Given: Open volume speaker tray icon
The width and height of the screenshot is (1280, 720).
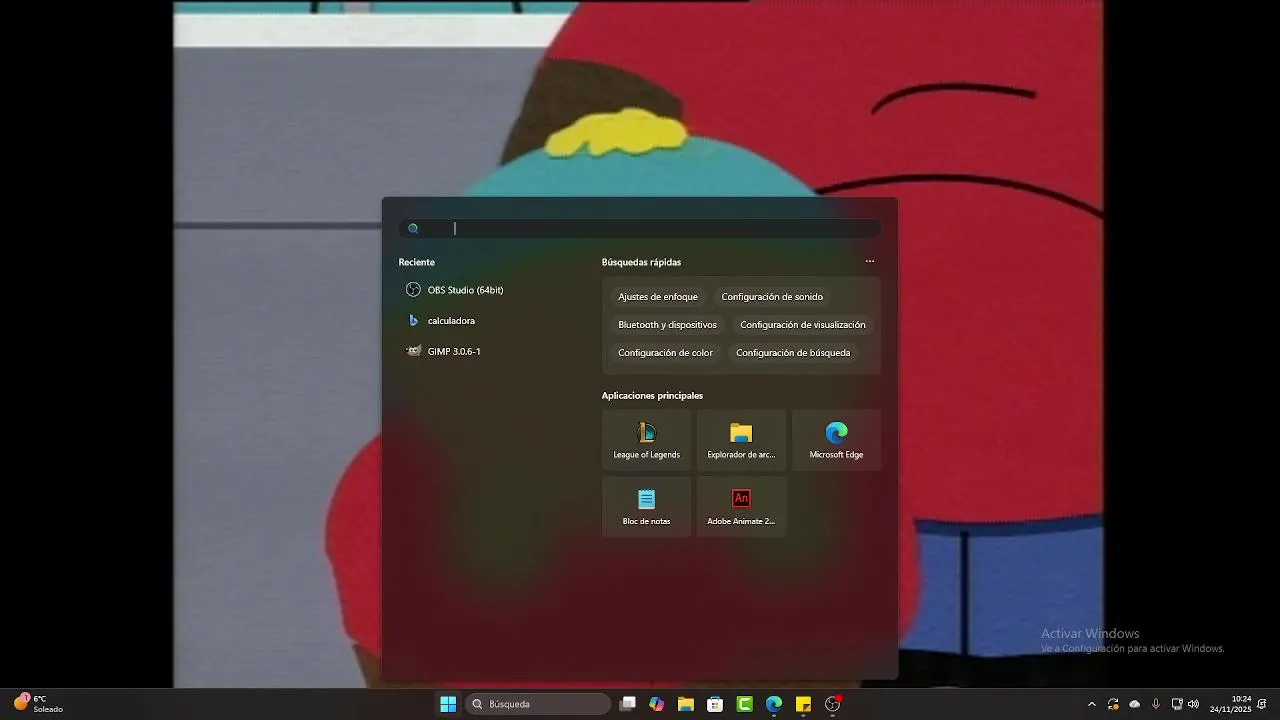Looking at the screenshot, I should point(1193,704).
